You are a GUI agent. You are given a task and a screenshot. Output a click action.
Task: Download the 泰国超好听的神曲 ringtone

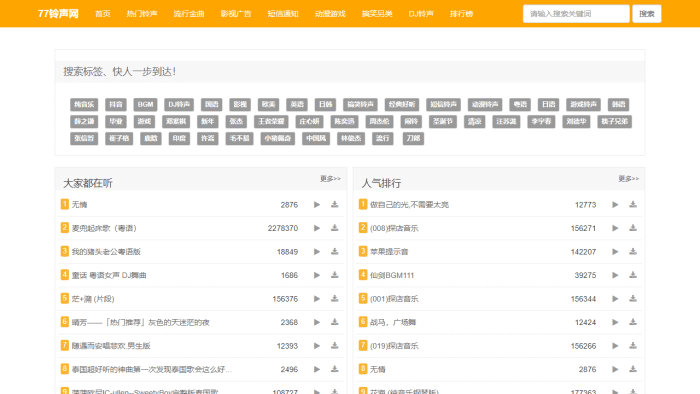(334, 369)
